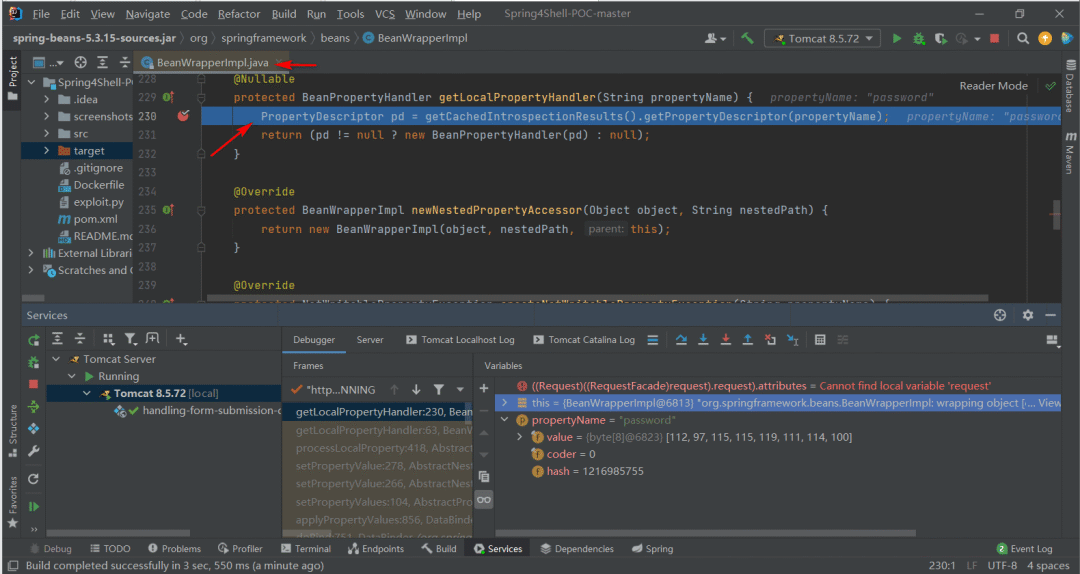Collapse the propertyName variable
Screen dimensions: 1080x574
click(x=504, y=420)
